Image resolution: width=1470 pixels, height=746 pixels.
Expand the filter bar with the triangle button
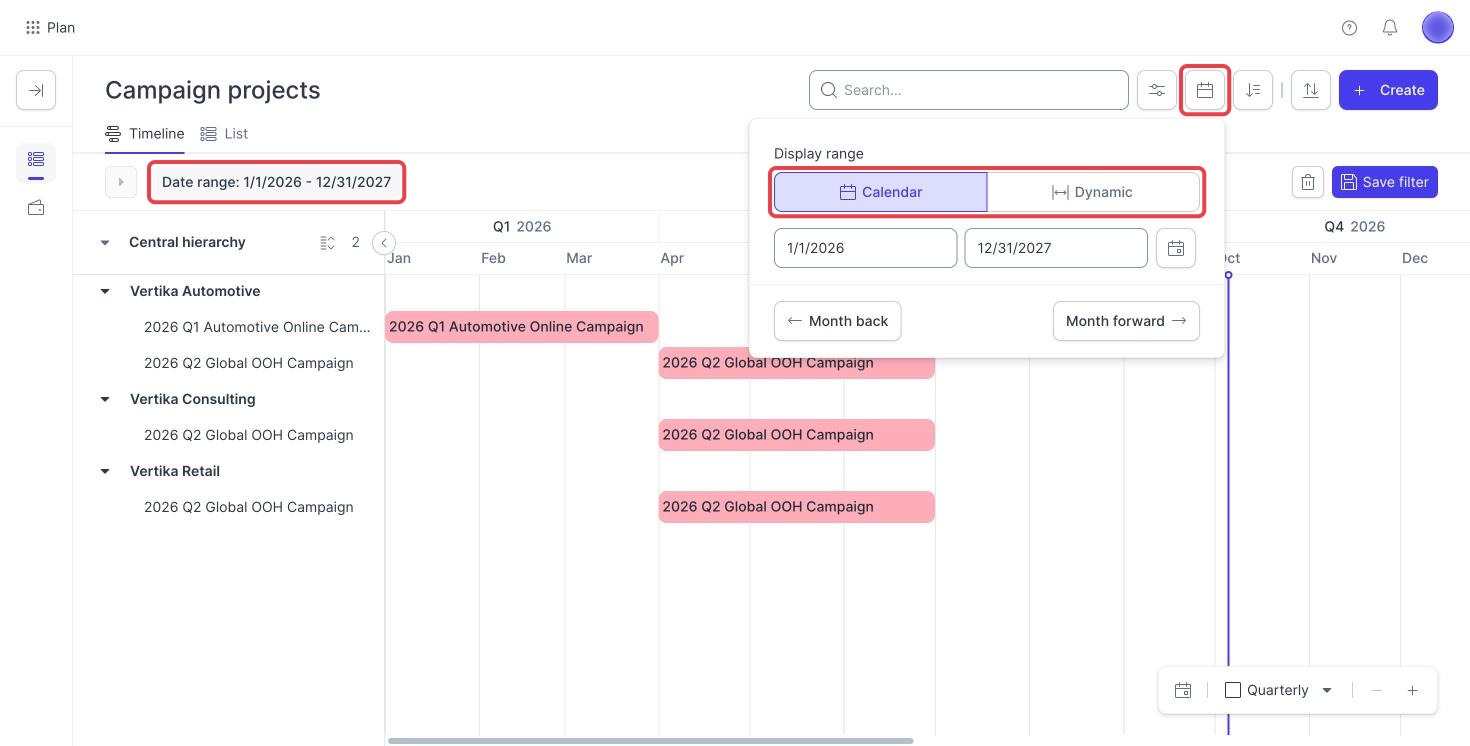(x=121, y=182)
